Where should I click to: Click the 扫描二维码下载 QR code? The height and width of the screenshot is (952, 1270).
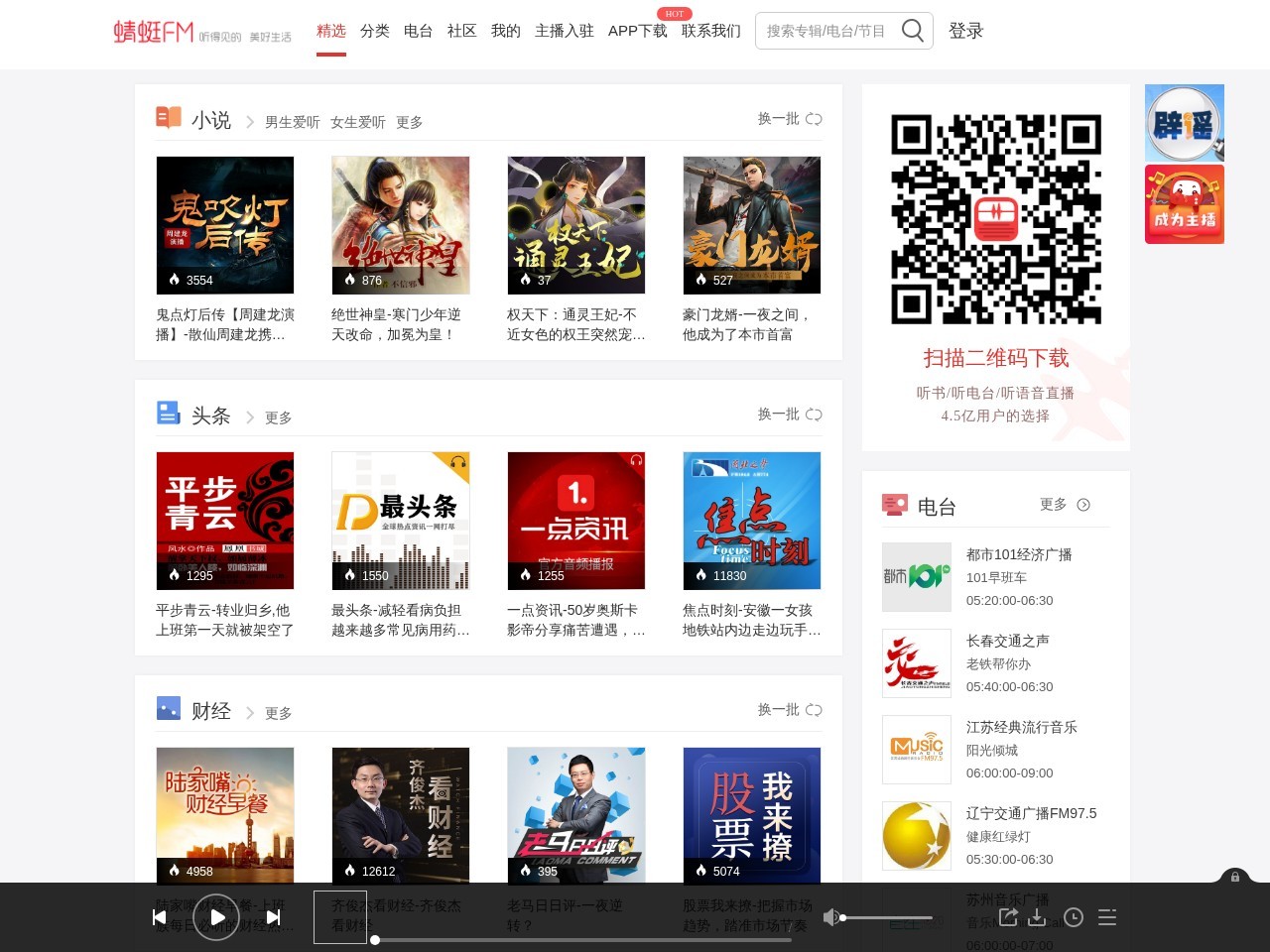(x=996, y=219)
